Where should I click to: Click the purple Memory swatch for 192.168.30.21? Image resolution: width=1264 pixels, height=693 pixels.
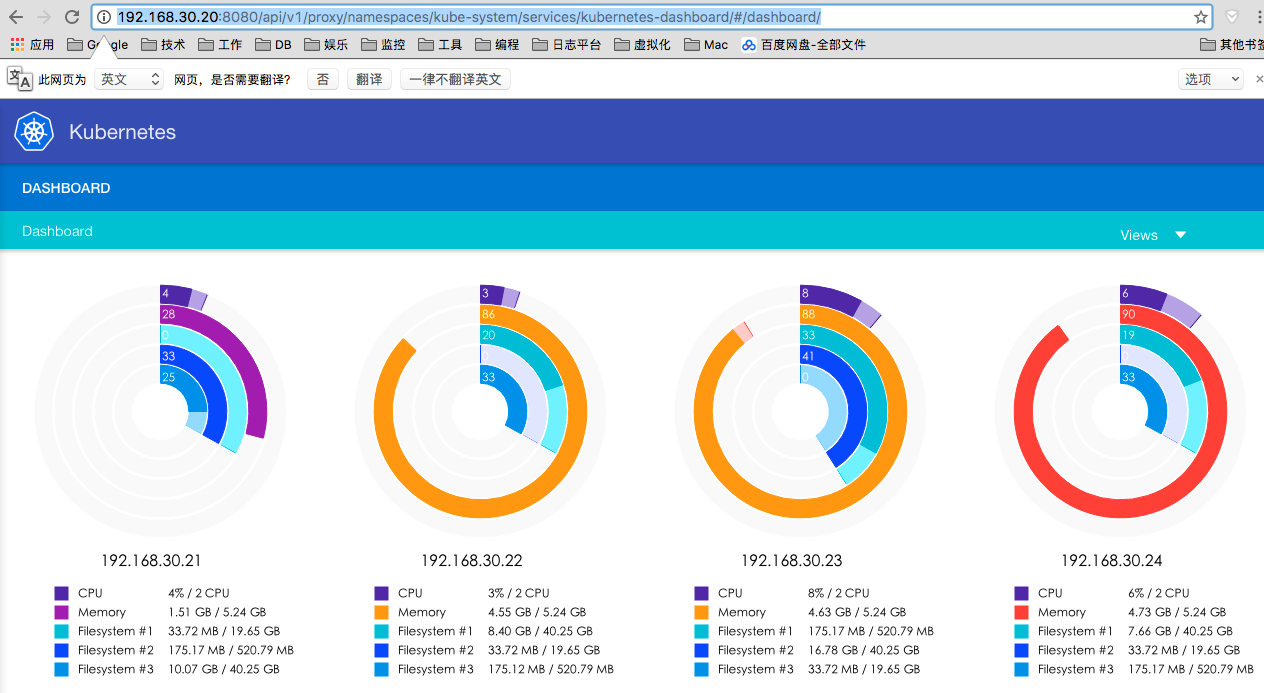tap(61, 612)
